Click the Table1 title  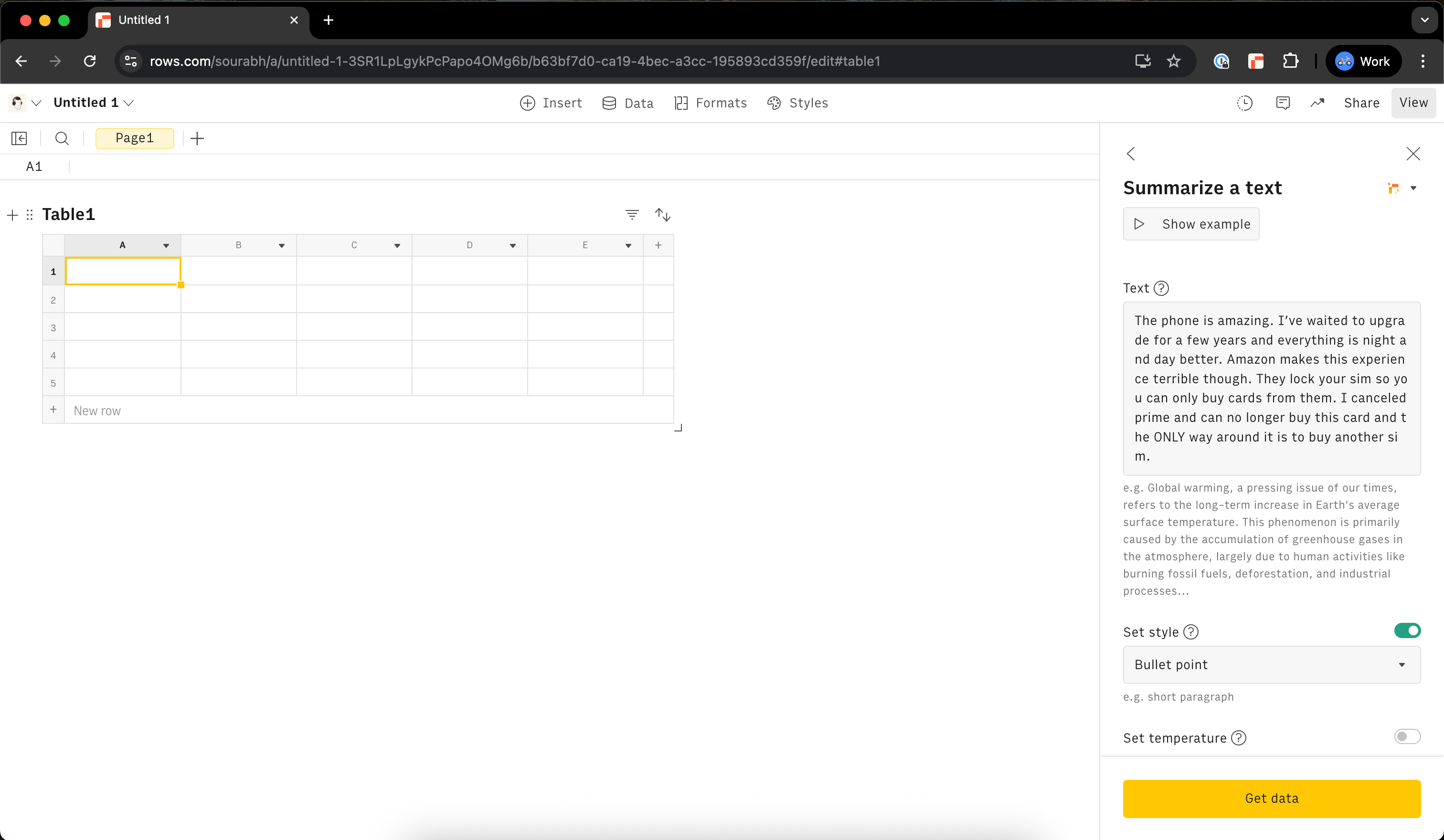(68, 215)
